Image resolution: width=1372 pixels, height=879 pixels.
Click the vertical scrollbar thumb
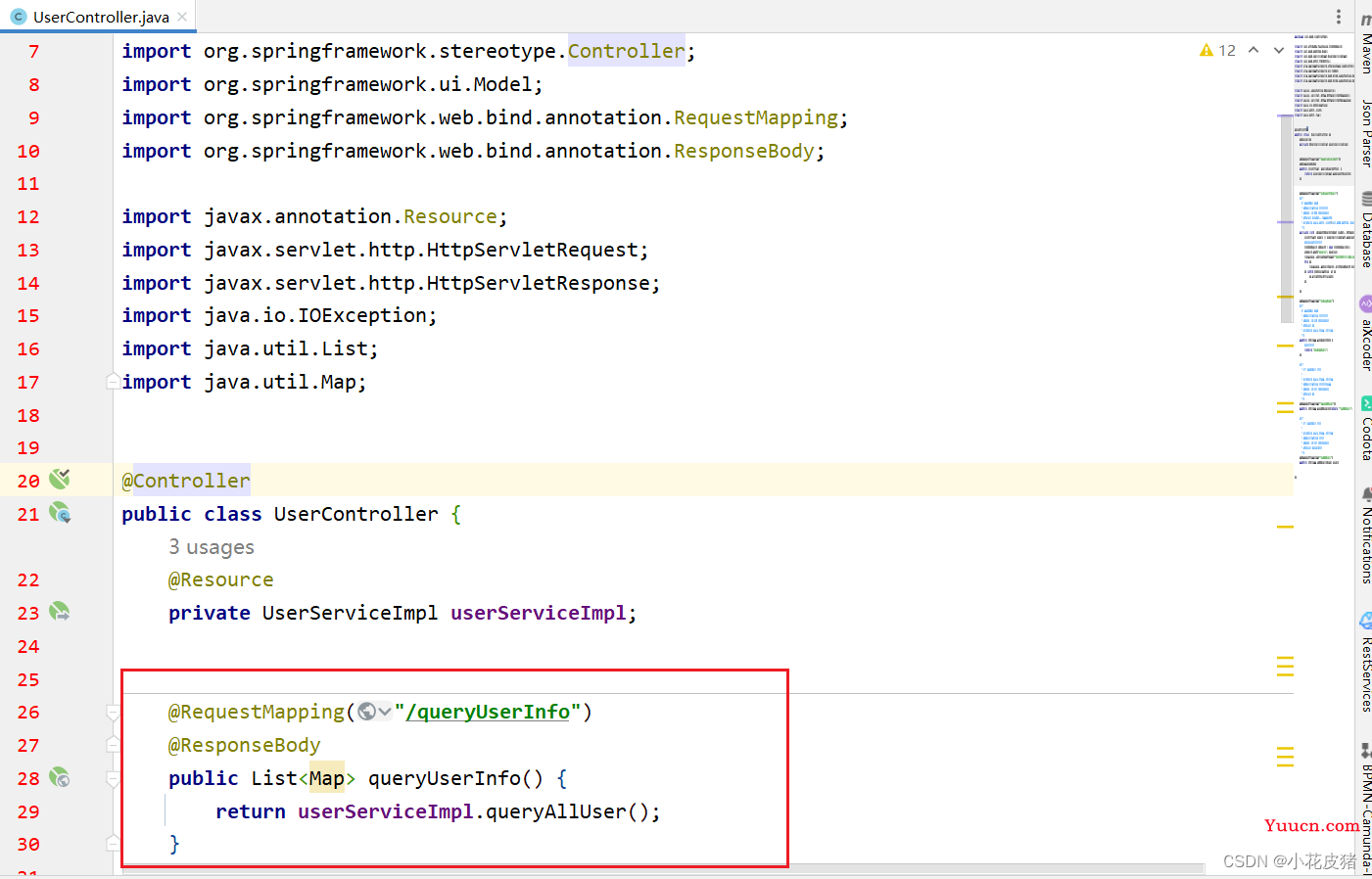click(1286, 218)
